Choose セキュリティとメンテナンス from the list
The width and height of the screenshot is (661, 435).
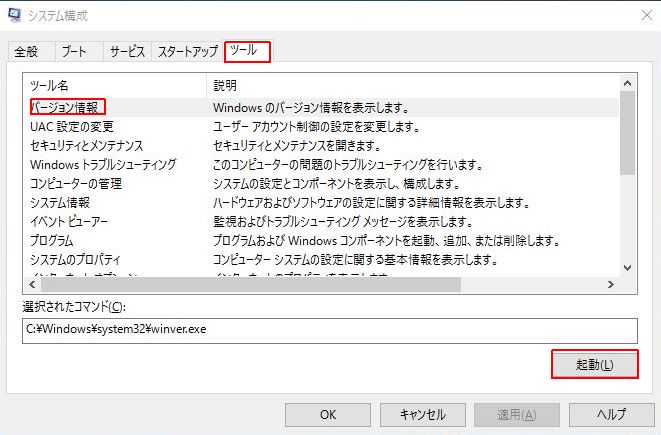click(86, 145)
